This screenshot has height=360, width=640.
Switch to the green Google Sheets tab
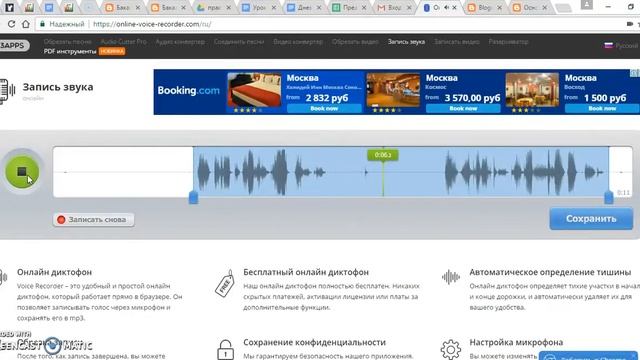tap(349, 7)
